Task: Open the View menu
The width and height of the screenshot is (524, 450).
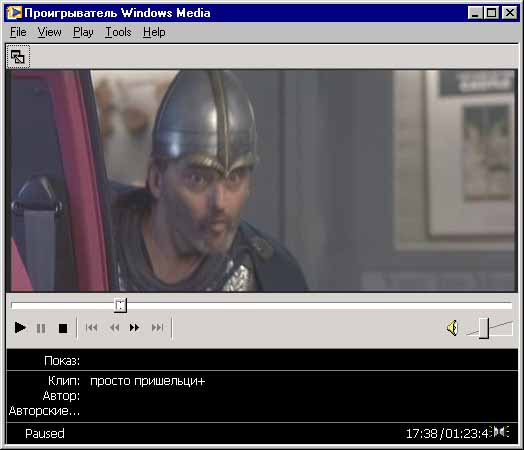Action: click(49, 32)
